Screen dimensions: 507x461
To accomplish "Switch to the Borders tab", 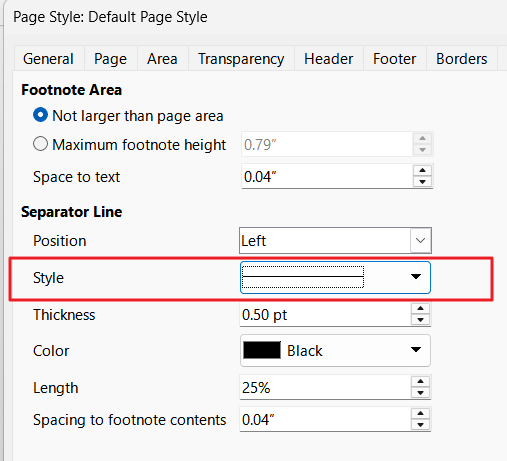I will click(x=462, y=59).
